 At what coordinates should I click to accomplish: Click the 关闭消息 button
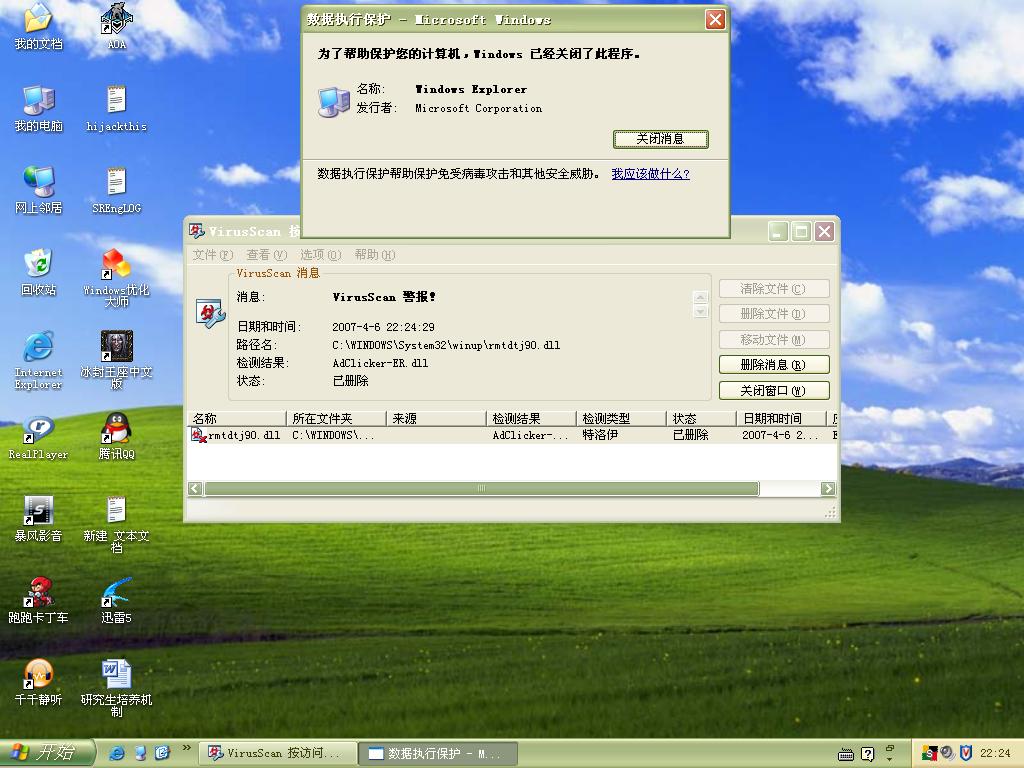[660, 139]
